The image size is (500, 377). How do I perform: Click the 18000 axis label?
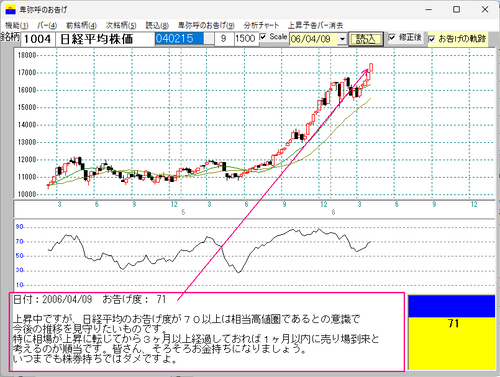click(27, 55)
